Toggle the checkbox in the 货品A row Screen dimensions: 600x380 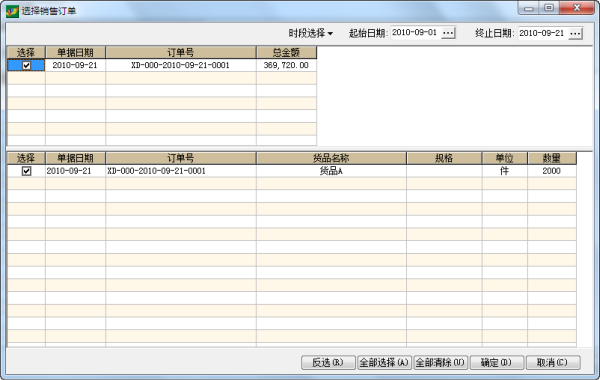coord(26,171)
